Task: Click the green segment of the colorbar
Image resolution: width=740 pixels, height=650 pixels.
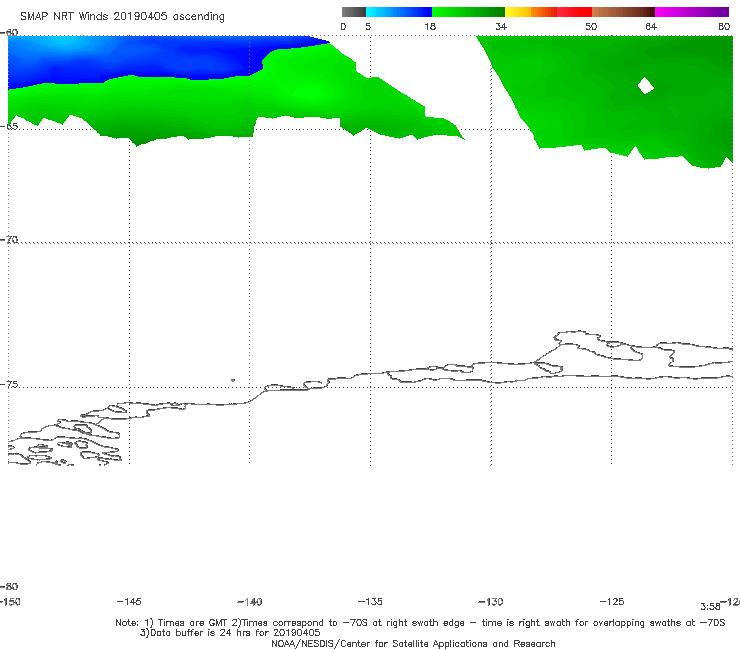Action: 469,12
